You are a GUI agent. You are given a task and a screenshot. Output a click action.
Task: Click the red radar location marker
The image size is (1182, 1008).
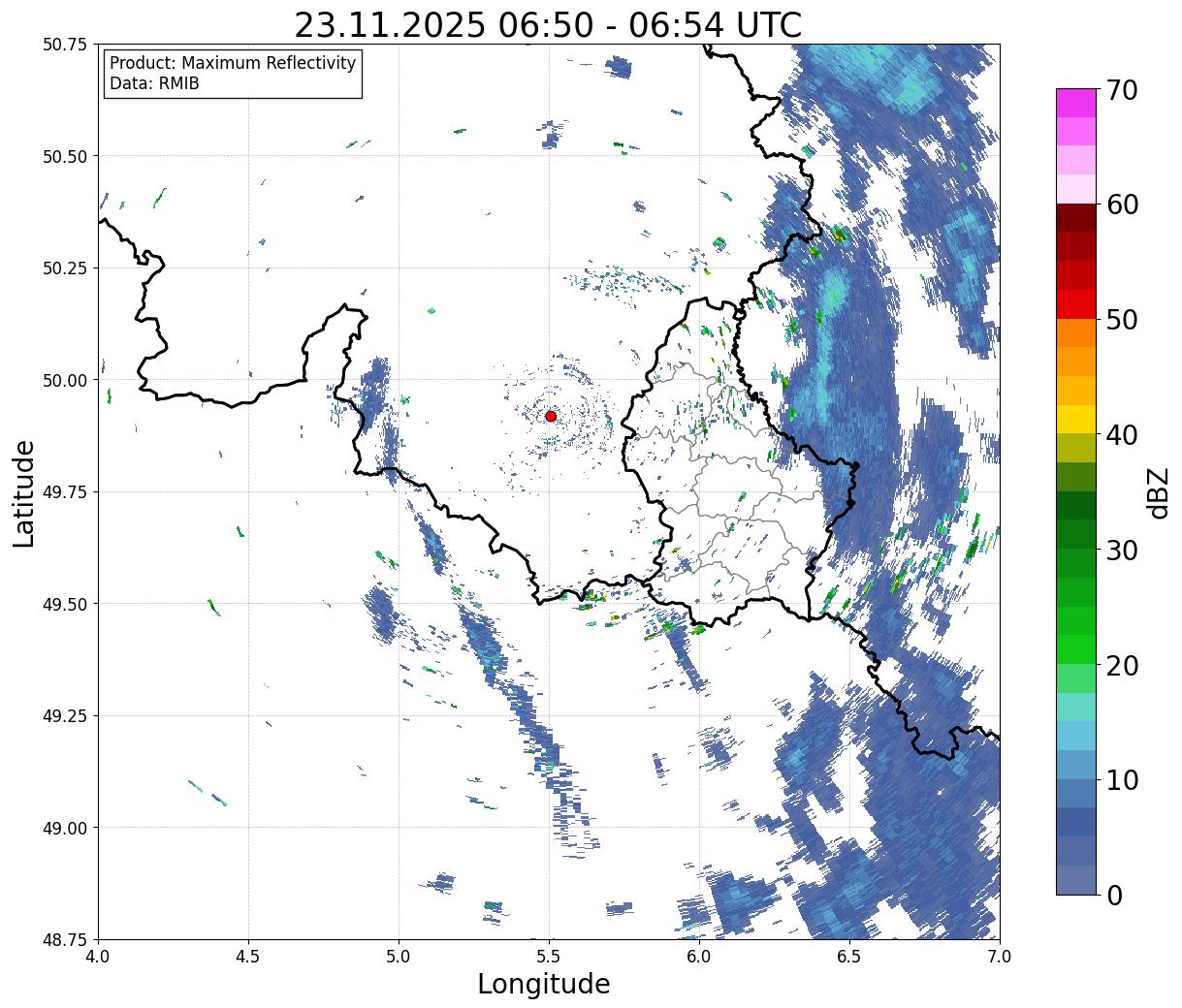[551, 416]
